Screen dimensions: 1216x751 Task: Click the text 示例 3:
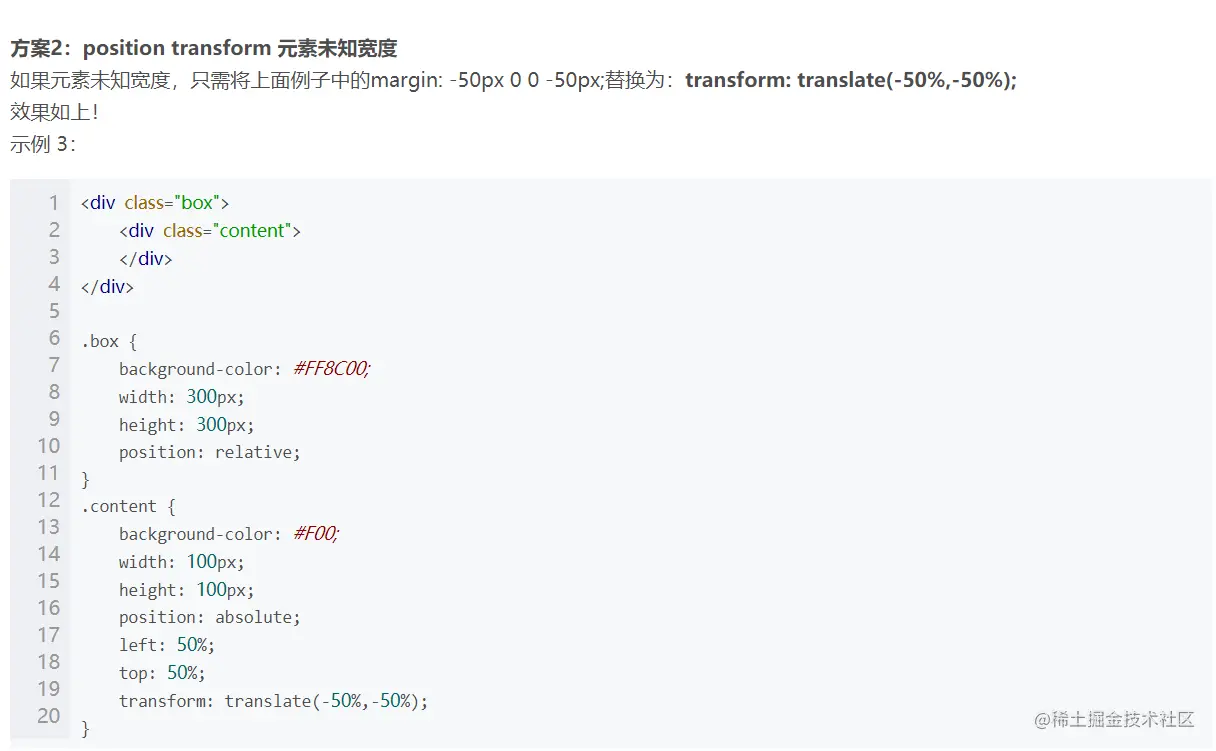(44, 144)
